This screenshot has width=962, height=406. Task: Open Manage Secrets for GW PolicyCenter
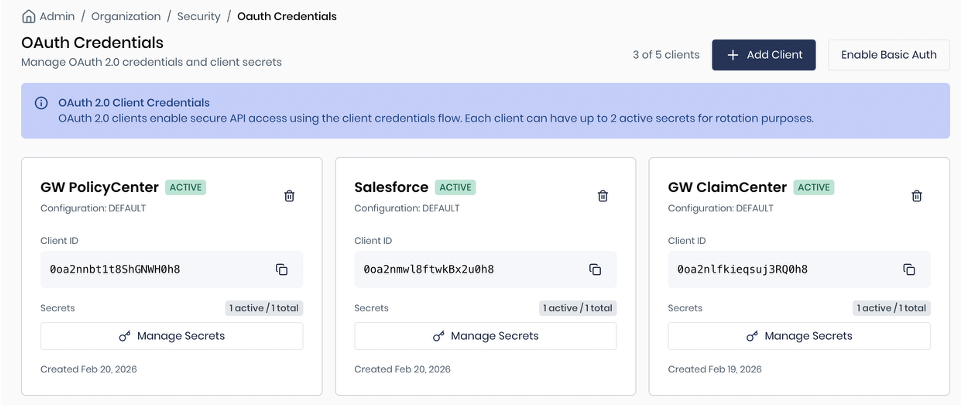point(171,336)
